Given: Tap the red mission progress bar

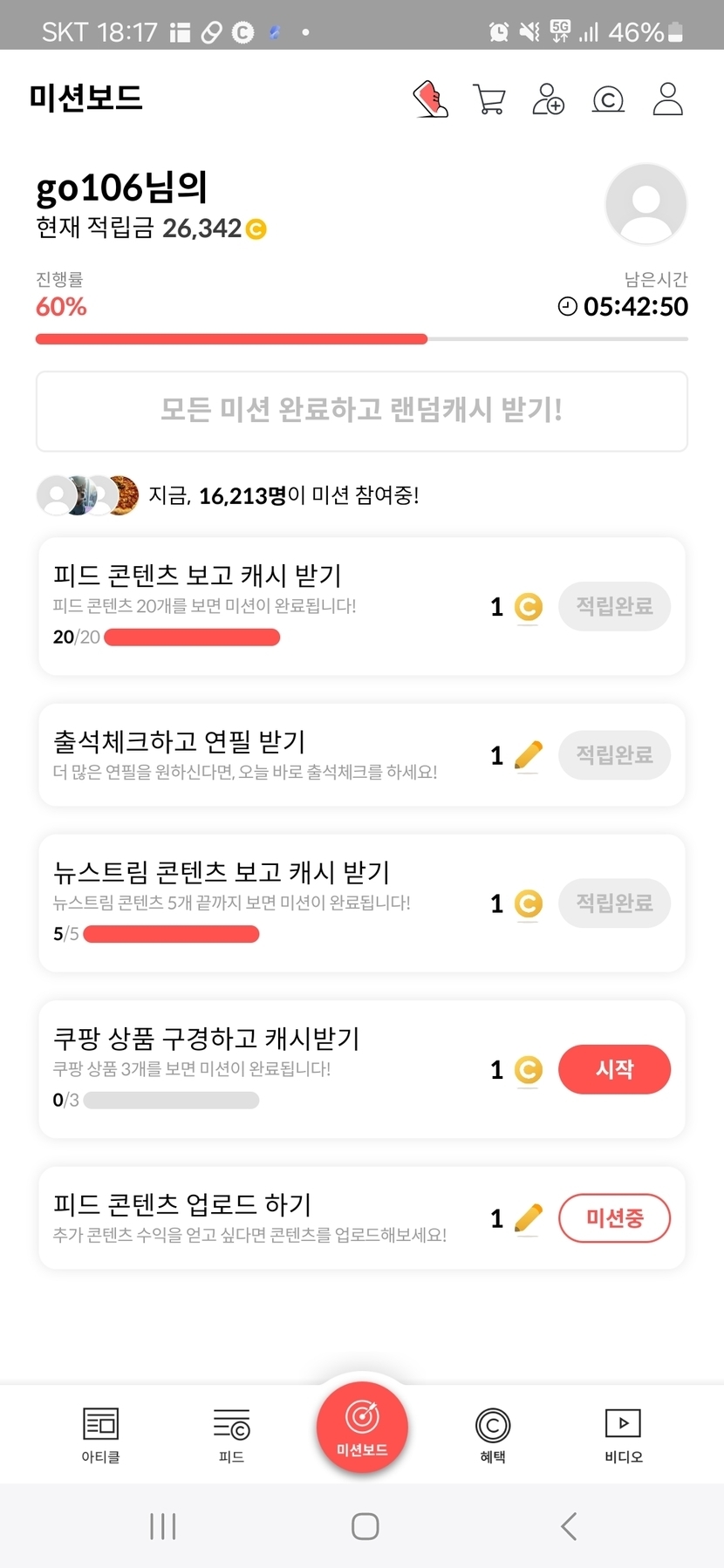Looking at the screenshot, I should tap(231, 339).
